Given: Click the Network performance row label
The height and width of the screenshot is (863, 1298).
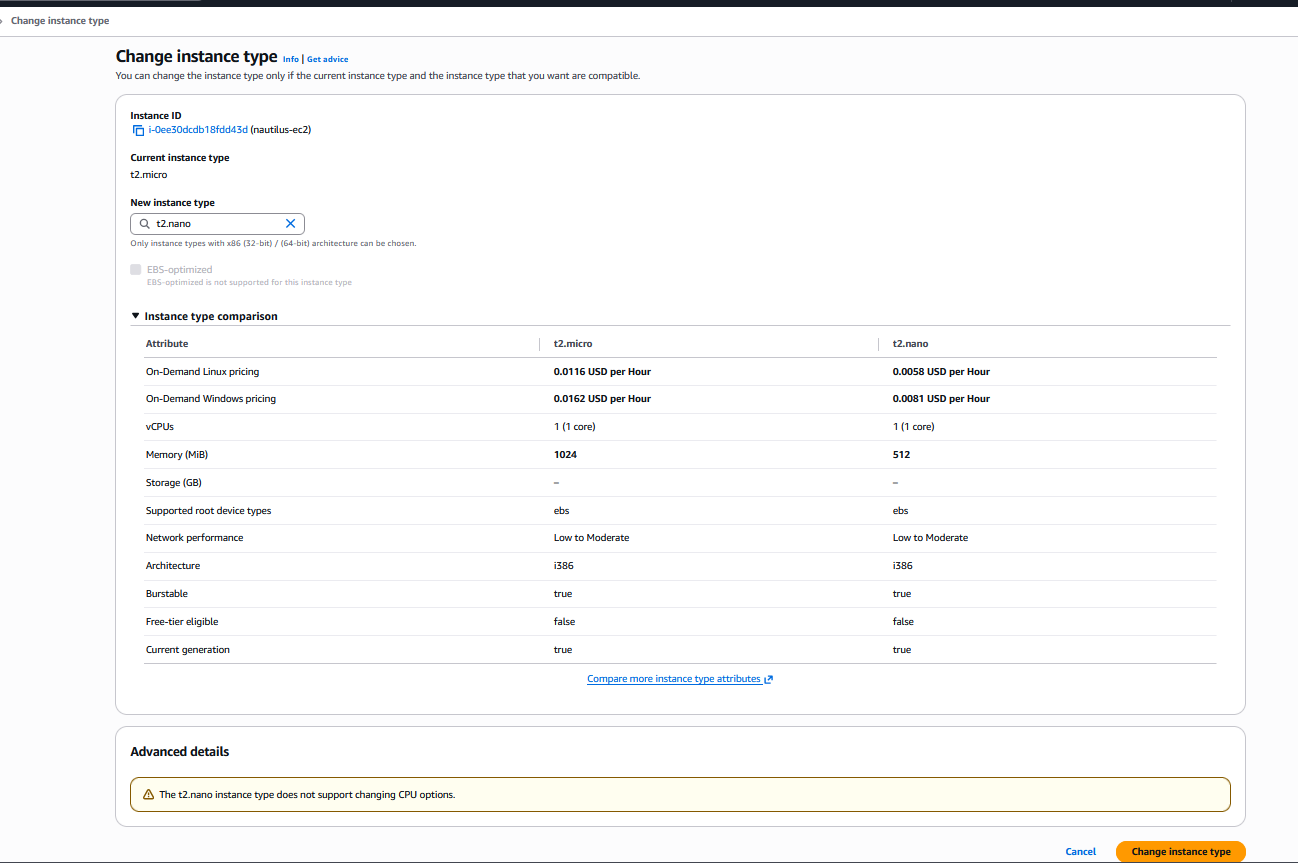Looking at the screenshot, I should [194, 538].
